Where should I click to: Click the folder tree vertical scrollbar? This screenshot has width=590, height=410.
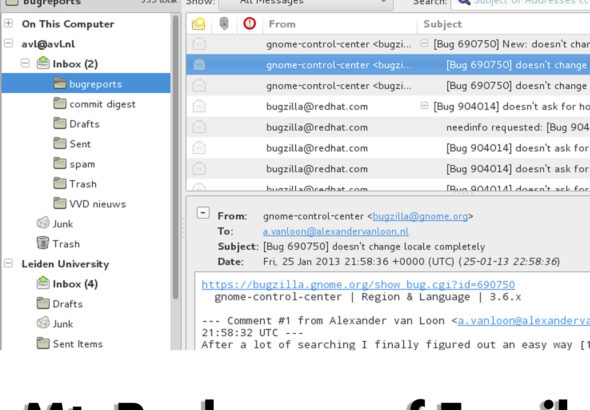point(175,158)
